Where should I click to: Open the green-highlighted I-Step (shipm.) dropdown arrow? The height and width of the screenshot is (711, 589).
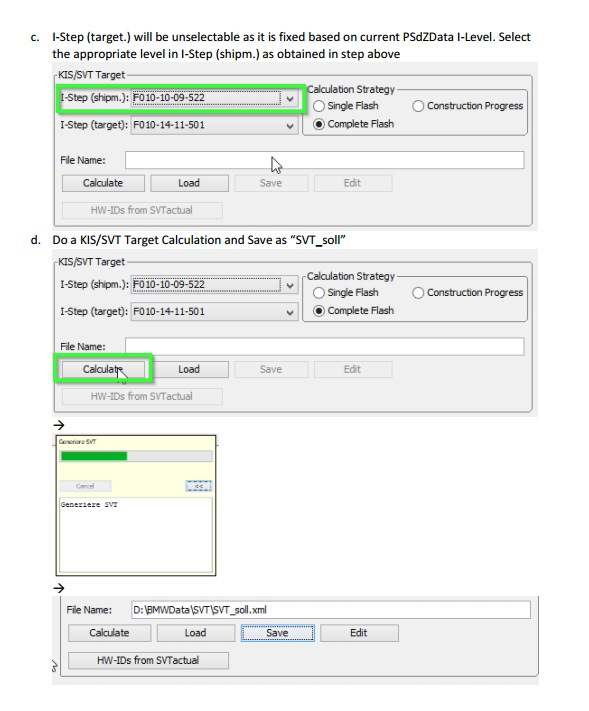(290, 98)
